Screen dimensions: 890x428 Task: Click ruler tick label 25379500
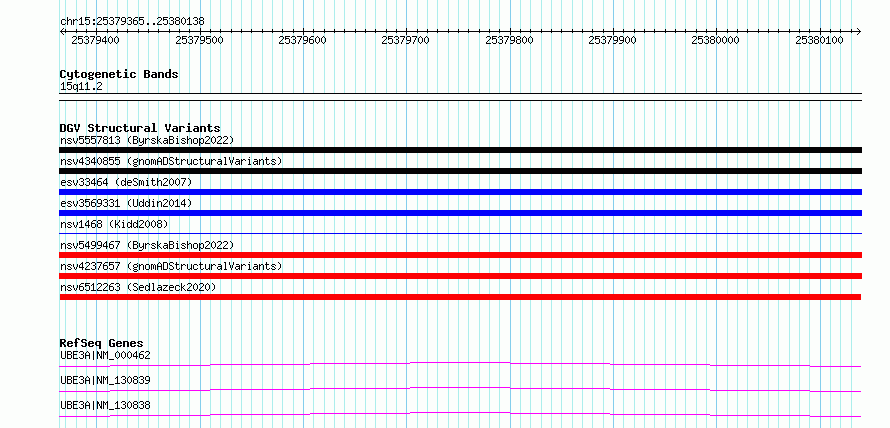[x=199, y=40]
